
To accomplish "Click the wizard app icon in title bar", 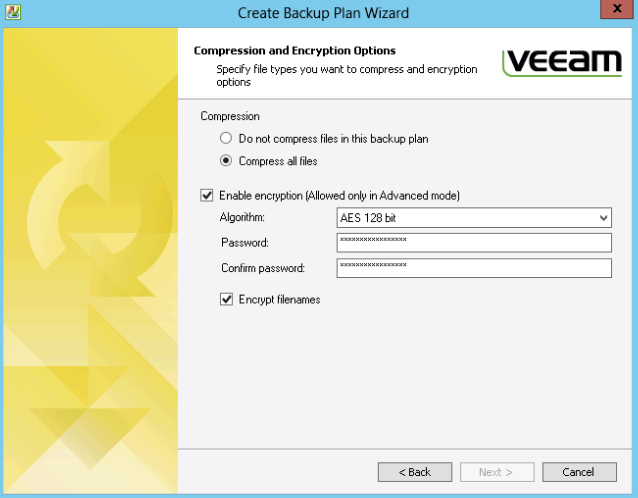I will (x=13, y=12).
